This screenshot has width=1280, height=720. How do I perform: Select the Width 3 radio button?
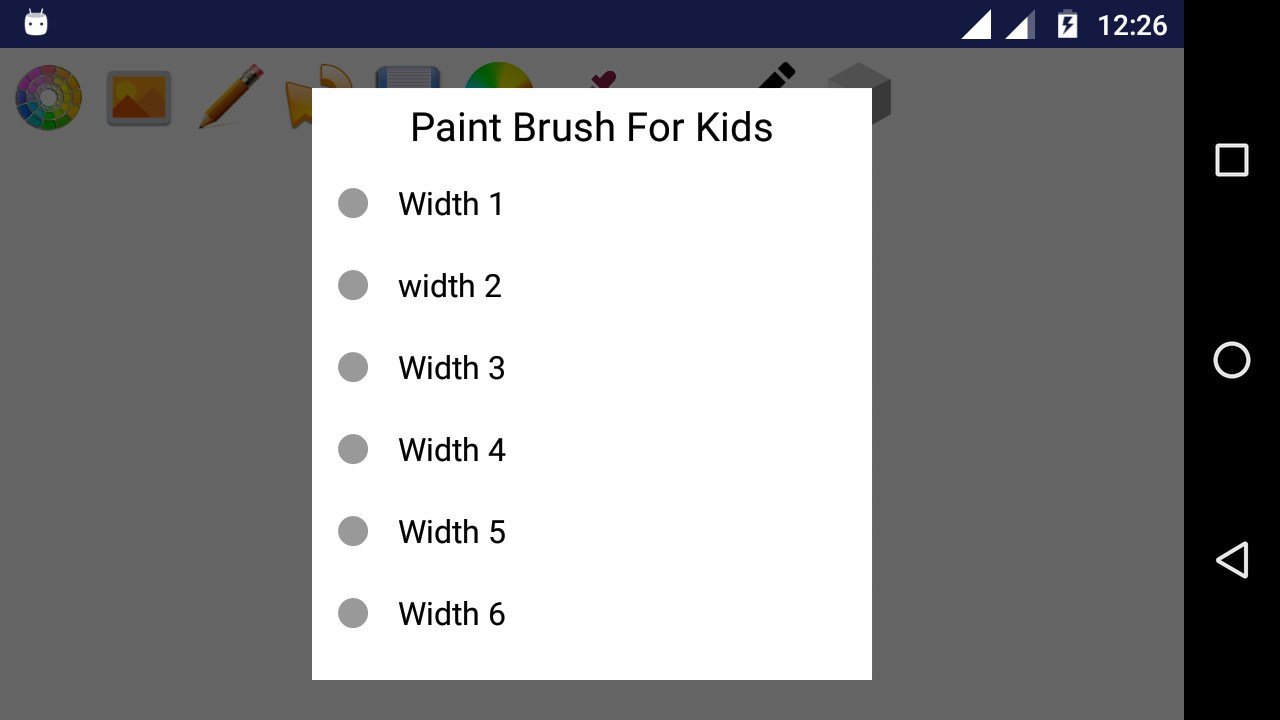(353, 367)
